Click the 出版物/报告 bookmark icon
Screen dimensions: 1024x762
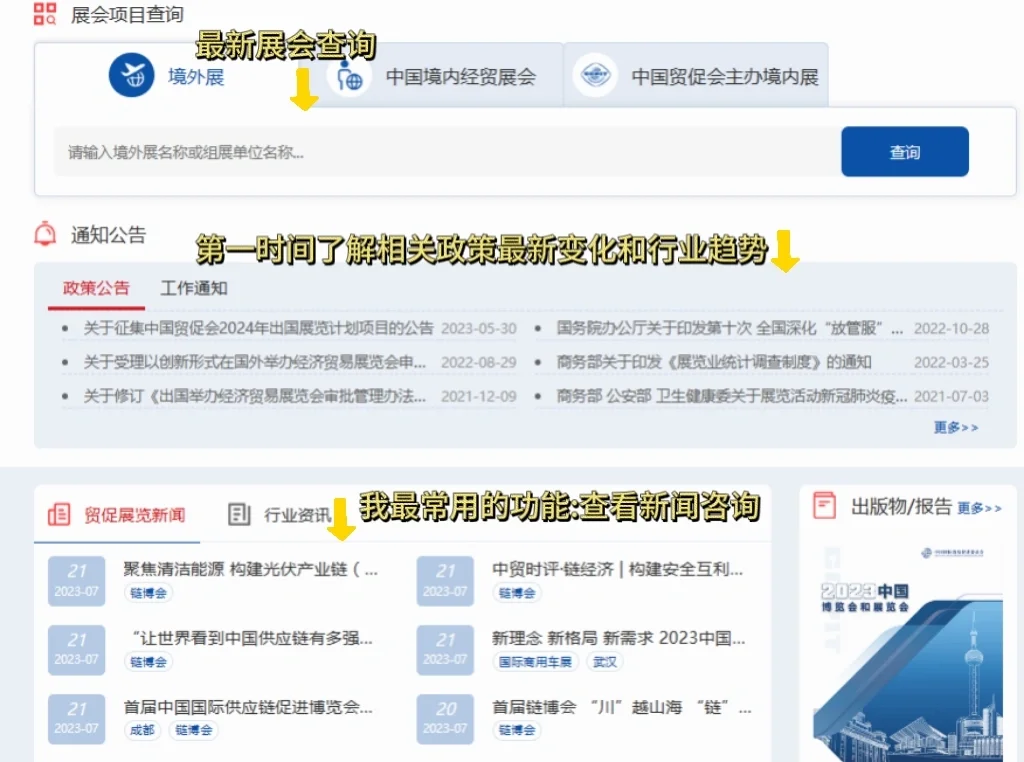(824, 508)
